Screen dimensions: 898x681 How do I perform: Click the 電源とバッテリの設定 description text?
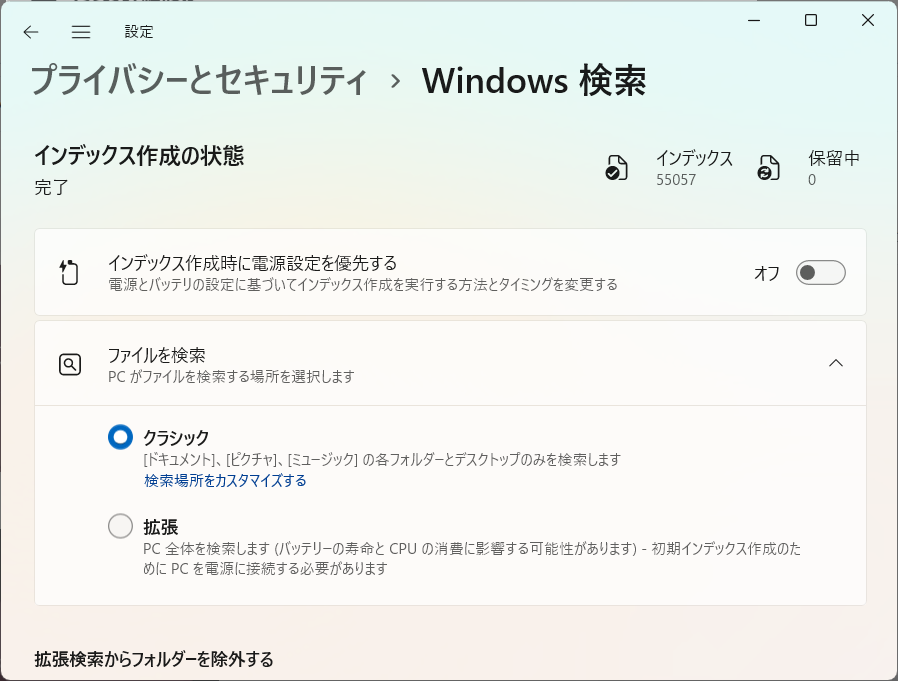[x=363, y=285]
